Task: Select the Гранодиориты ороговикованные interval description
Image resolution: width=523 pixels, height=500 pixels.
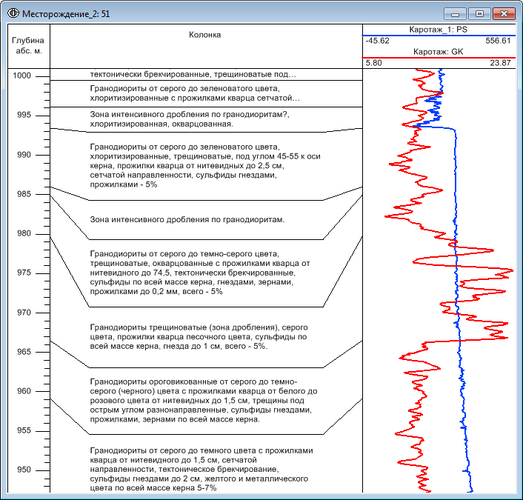Action: 203,400
